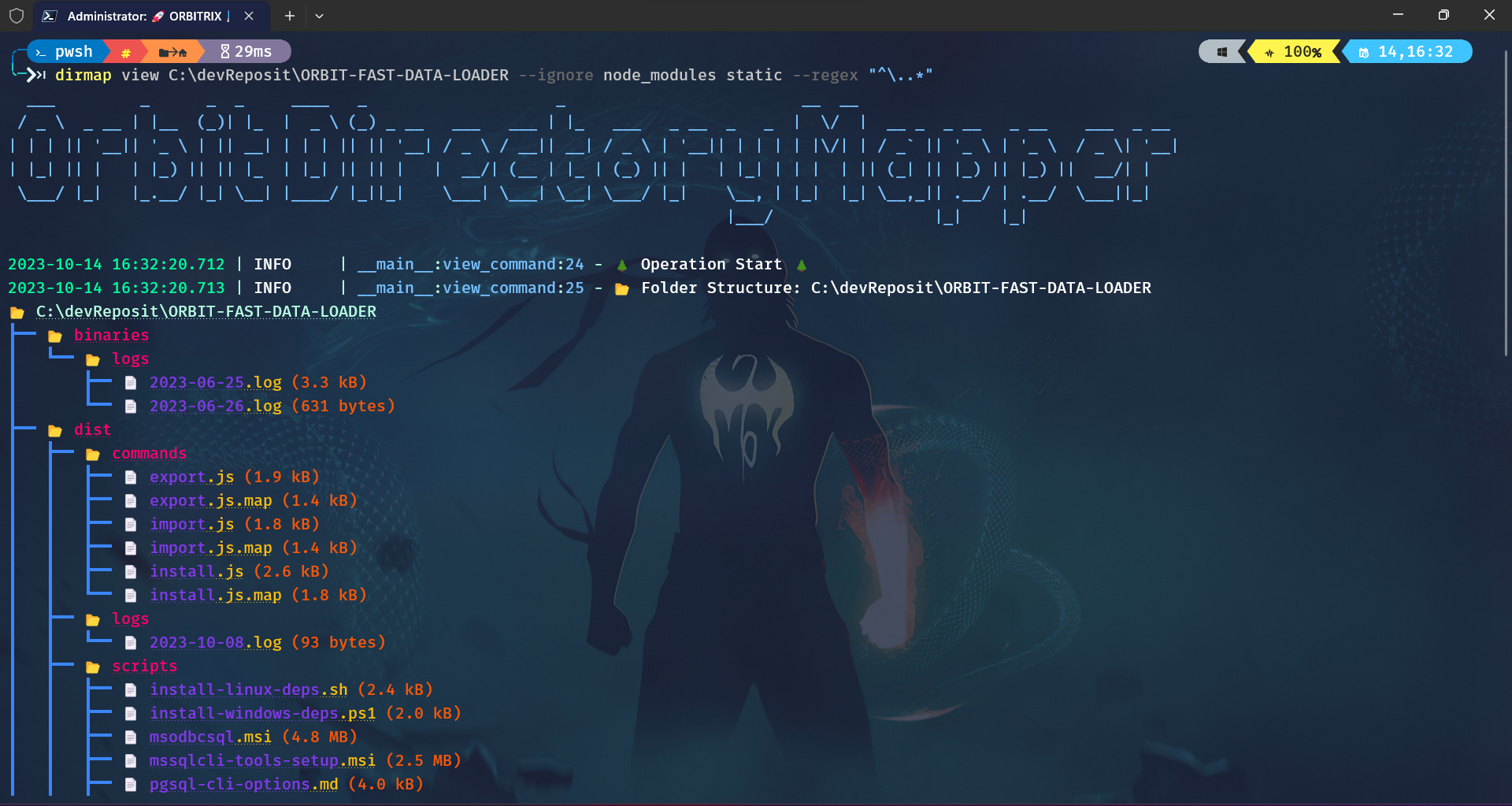The height and width of the screenshot is (806, 1512).
Task: Click the hash symbol prompt segment
Action: coord(125,52)
